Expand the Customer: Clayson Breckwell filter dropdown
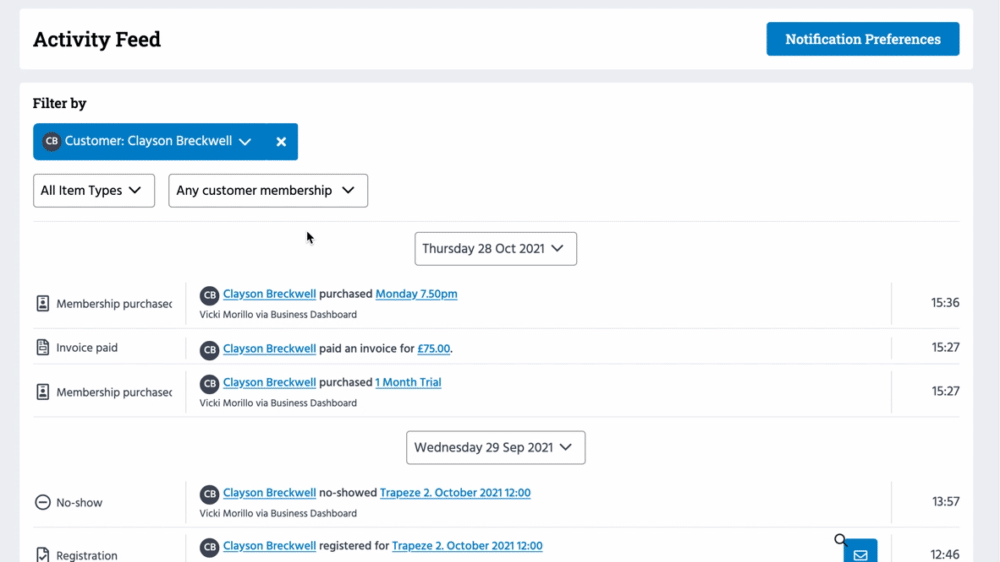This screenshot has width=1000, height=562. tap(245, 142)
